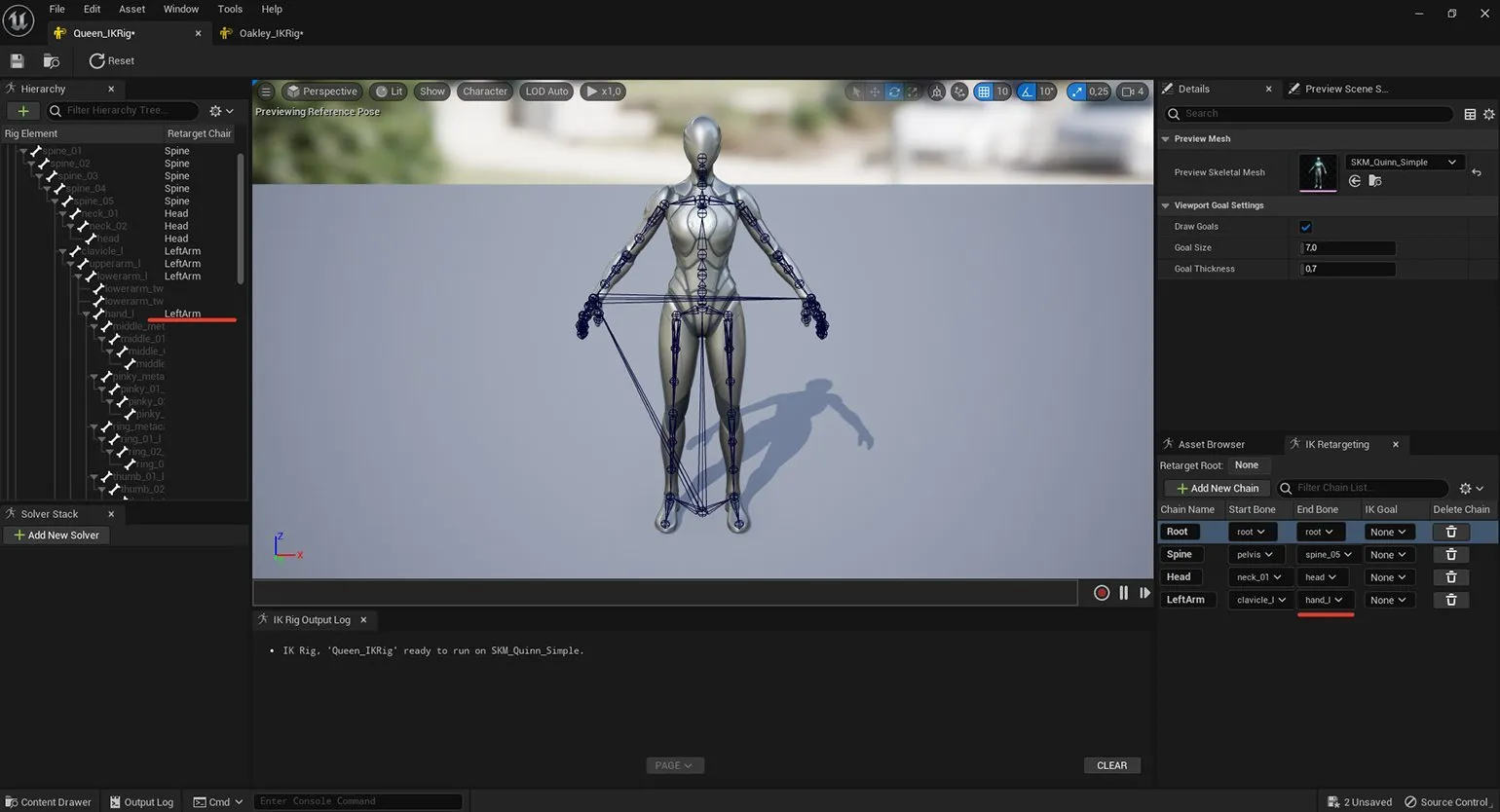Open the Window menu
Screen dimensions: 1500x812
click(x=180, y=9)
